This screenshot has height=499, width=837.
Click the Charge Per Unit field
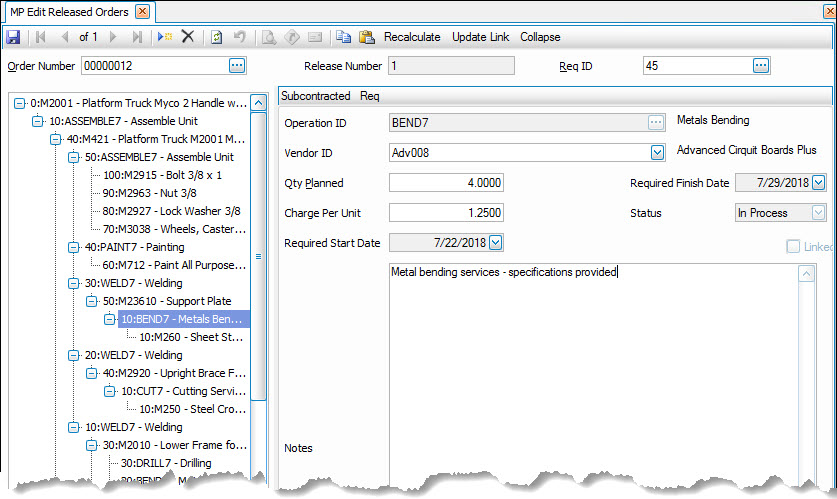(x=446, y=213)
